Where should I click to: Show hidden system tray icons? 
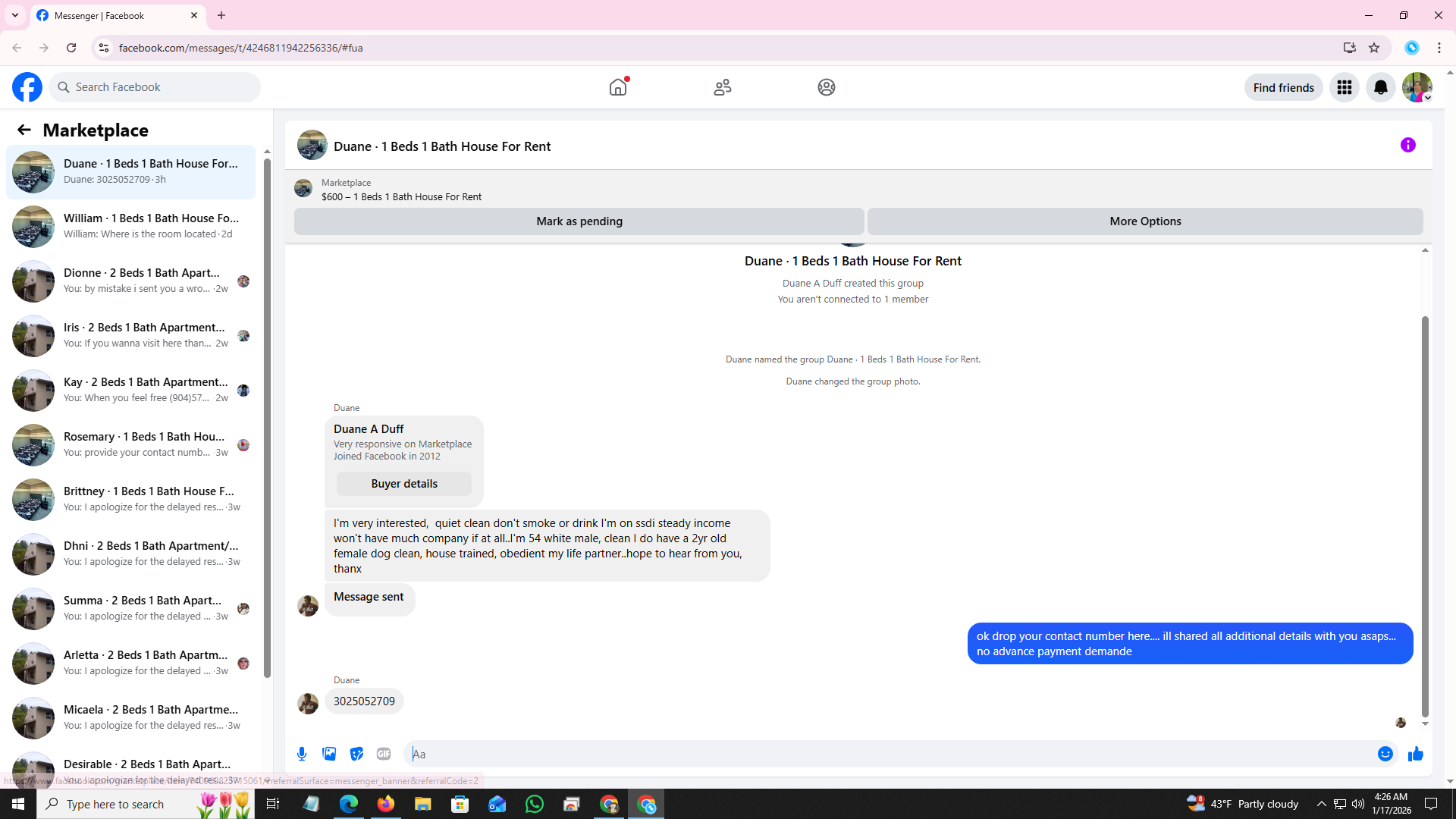1321,804
